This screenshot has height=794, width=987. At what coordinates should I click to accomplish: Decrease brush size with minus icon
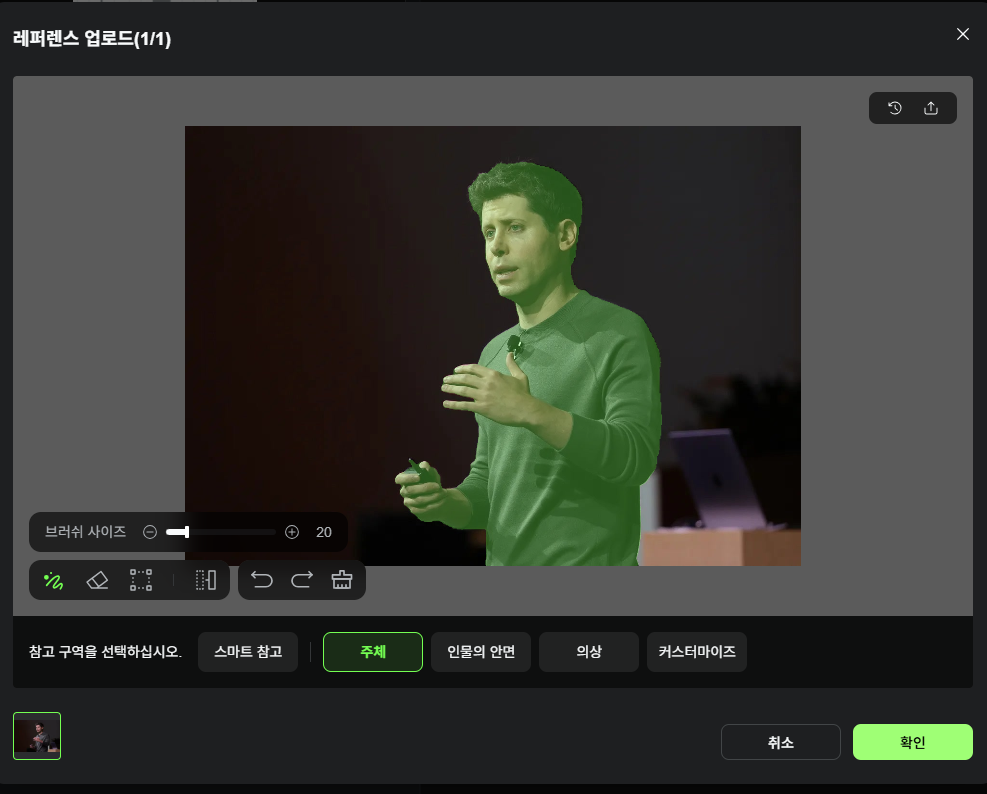pos(150,532)
